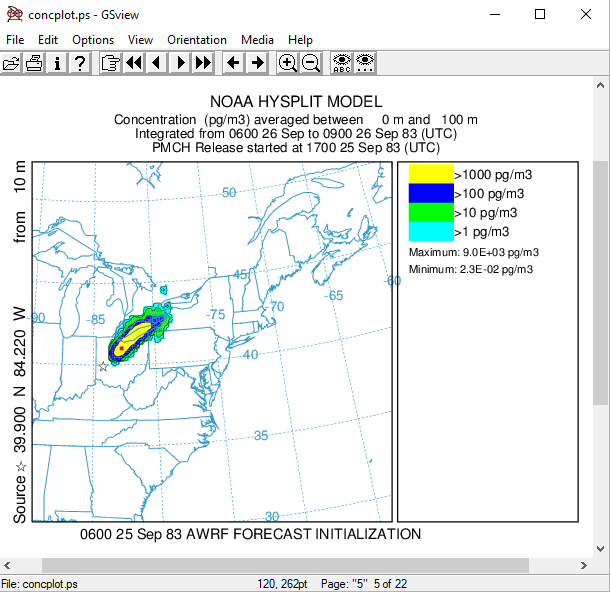Click the Find Next eye dots icon
610x592 pixels.
pos(365,63)
